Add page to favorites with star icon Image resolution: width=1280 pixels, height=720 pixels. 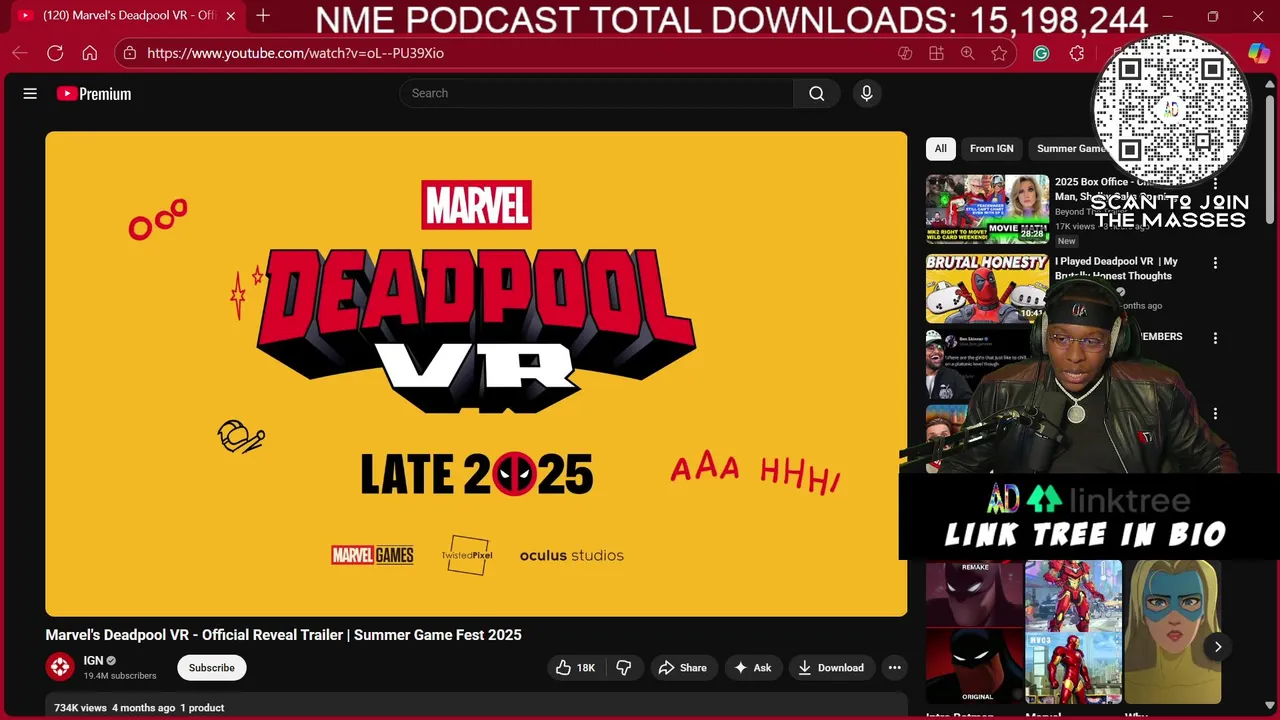tap(999, 54)
